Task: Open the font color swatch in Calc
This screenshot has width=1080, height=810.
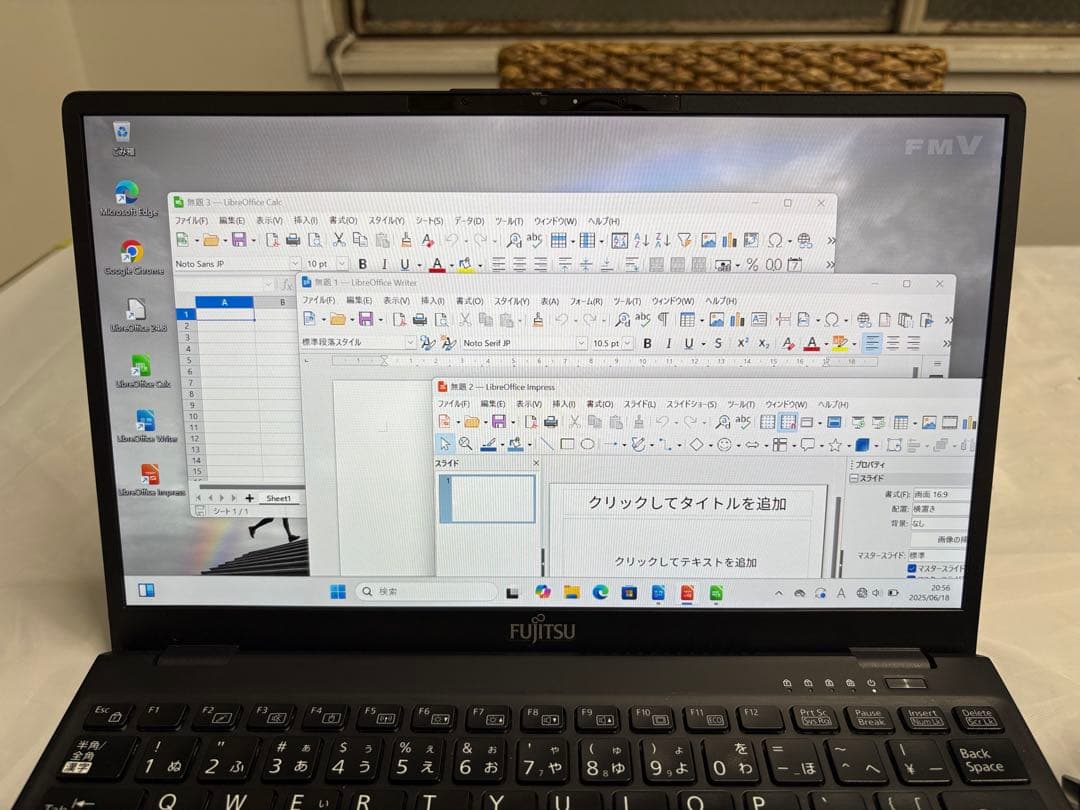Action: click(x=438, y=264)
